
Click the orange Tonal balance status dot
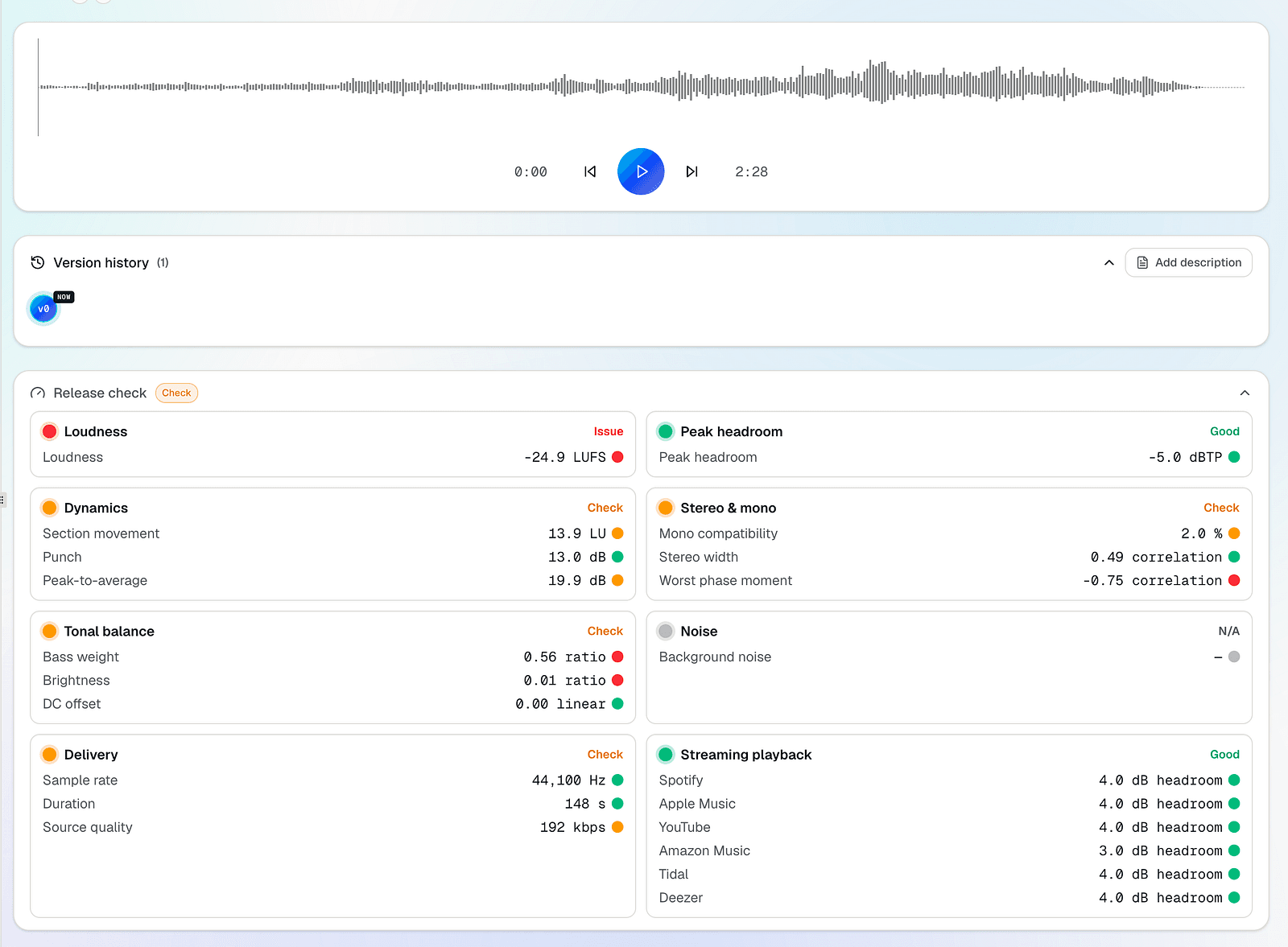pos(49,631)
